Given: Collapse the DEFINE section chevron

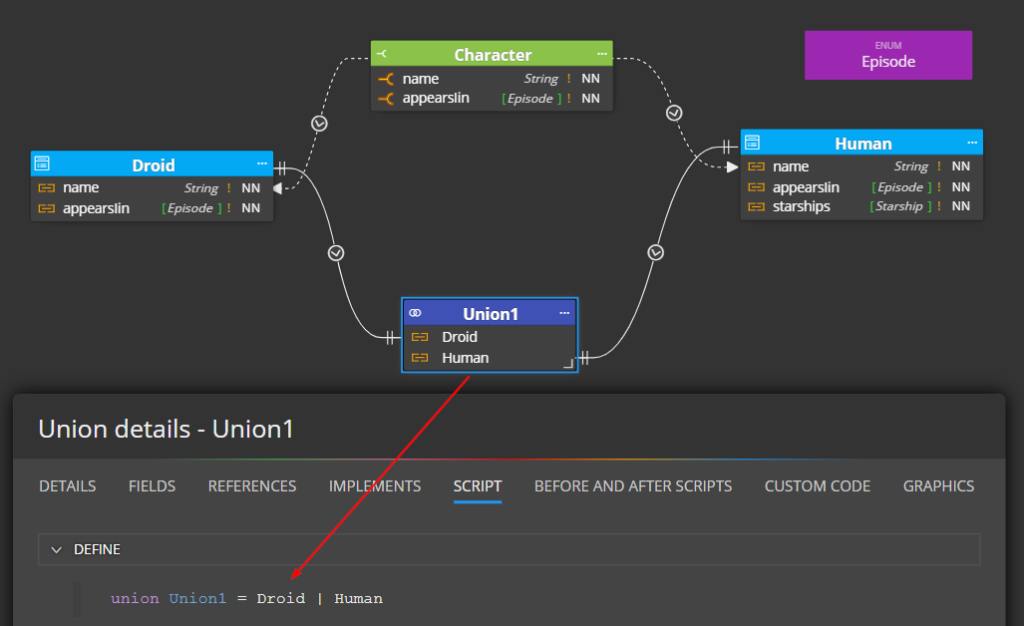Looking at the screenshot, I should pos(56,550).
